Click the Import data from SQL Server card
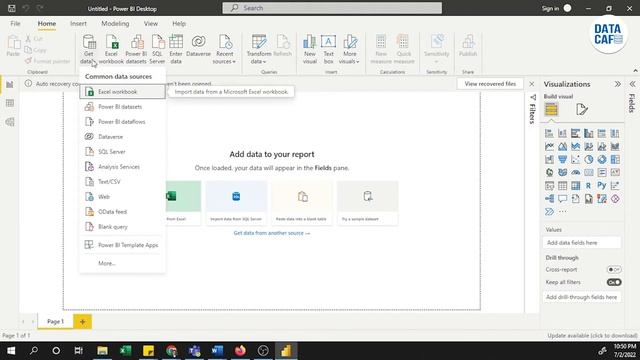640x360 pixels. tap(236, 202)
